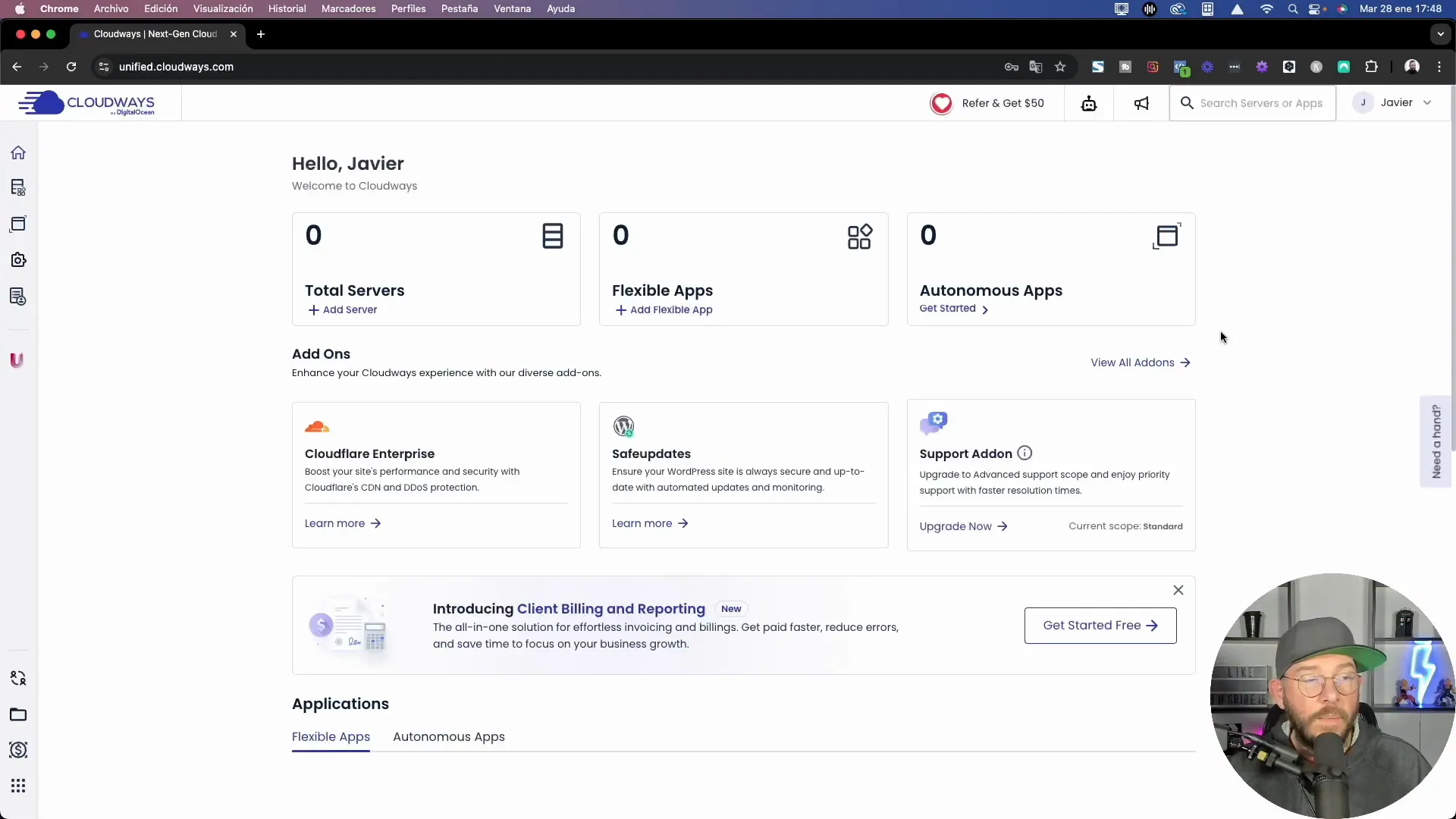Click Upgrade Now for Support Addon
The image size is (1456, 819).
pos(963,526)
